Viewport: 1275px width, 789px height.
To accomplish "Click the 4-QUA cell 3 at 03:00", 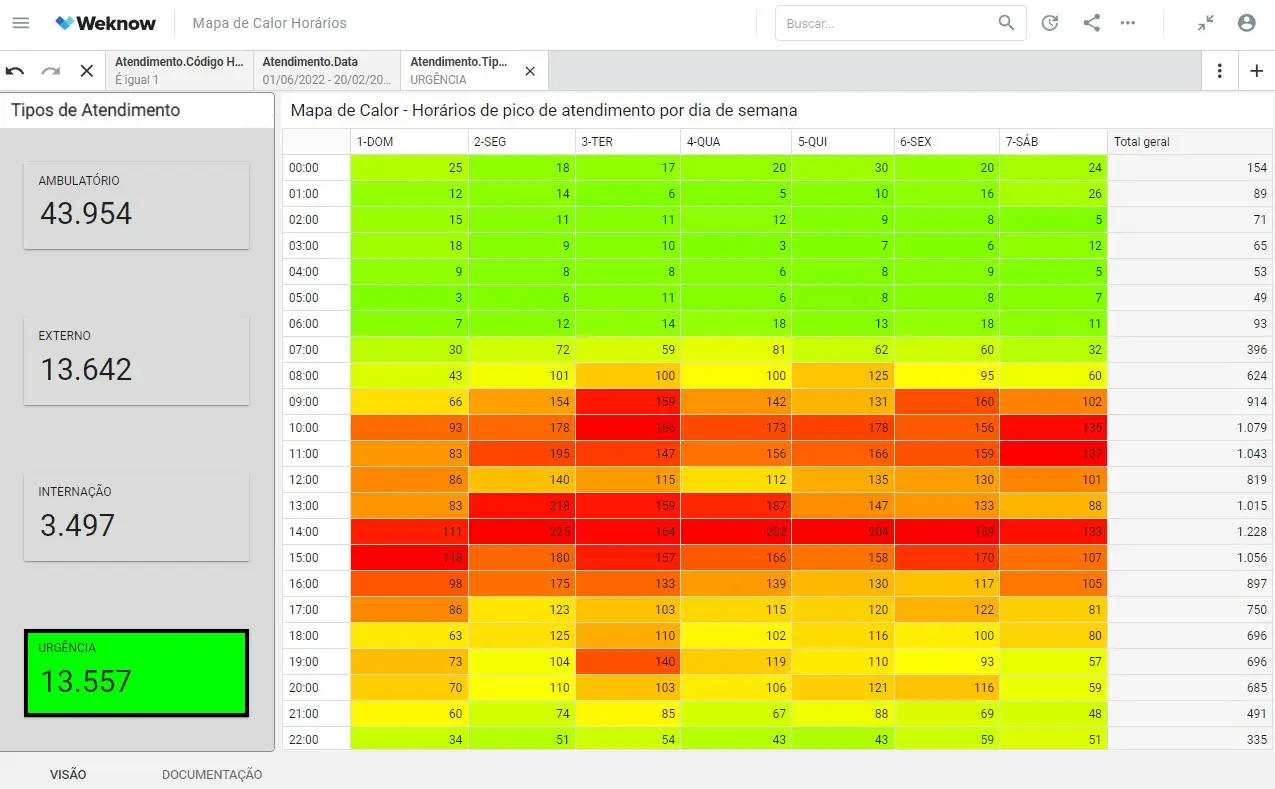I will coord(736,246).
